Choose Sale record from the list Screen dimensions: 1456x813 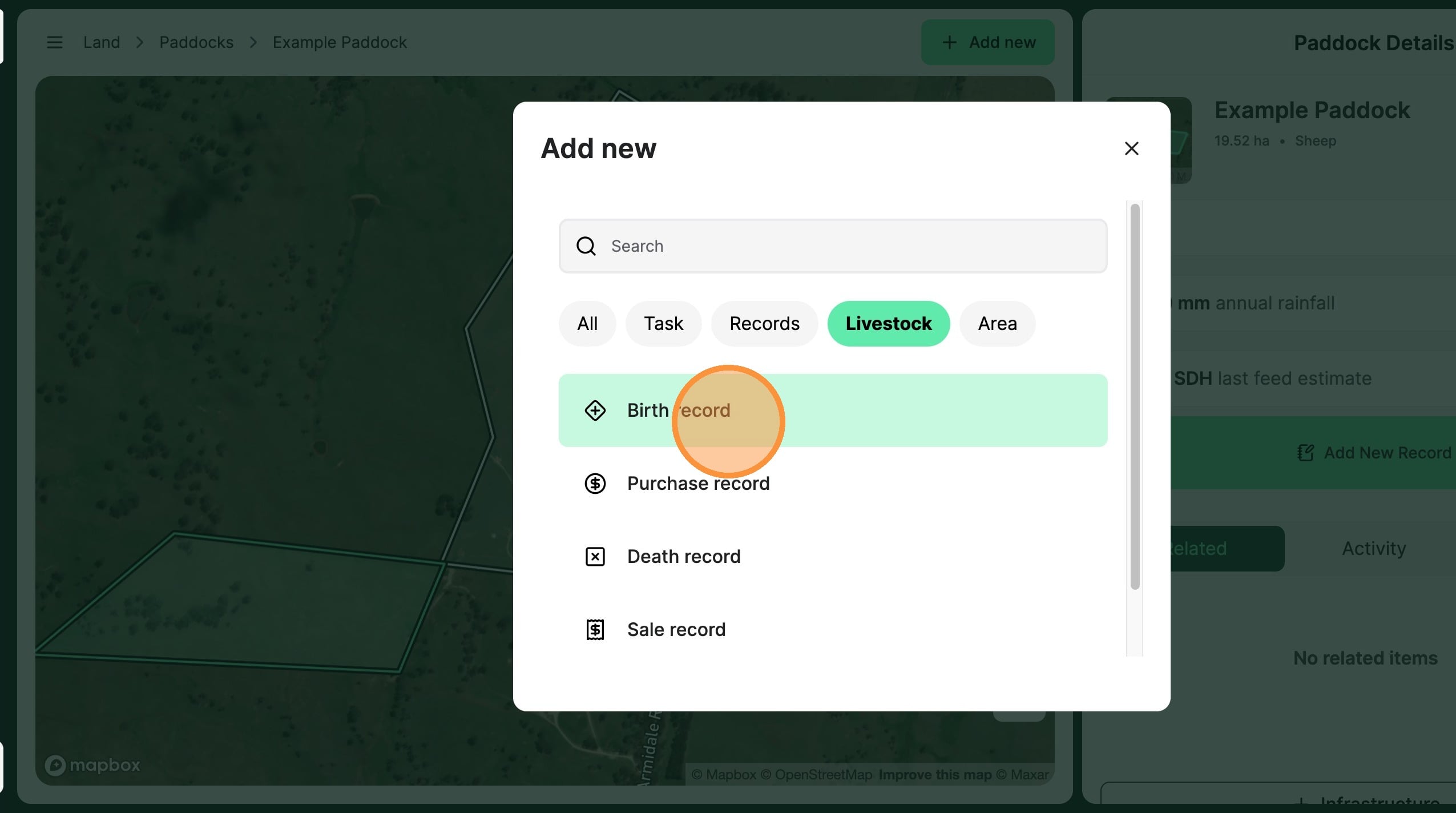pos(676,630)
